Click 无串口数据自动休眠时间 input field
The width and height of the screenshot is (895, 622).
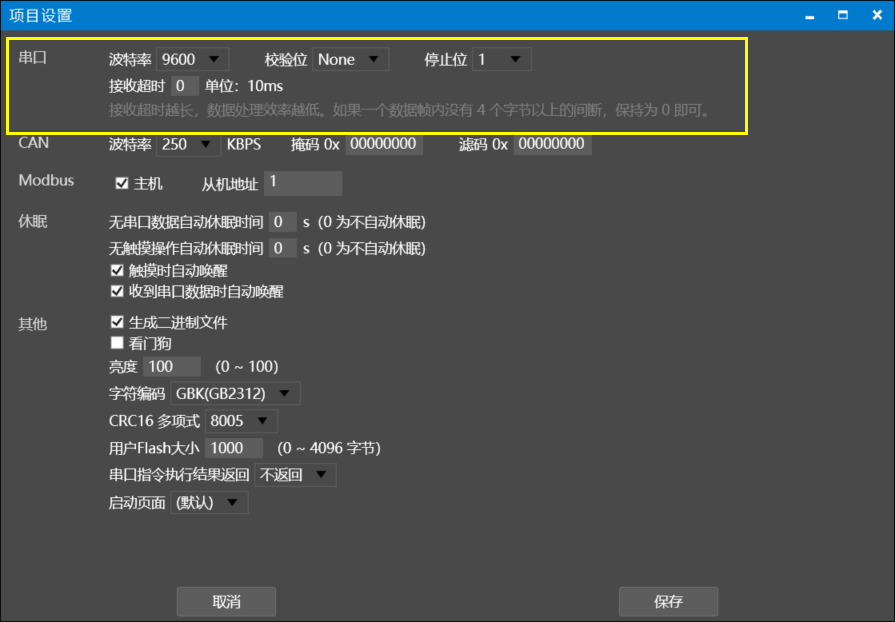[x=283, y=222]
